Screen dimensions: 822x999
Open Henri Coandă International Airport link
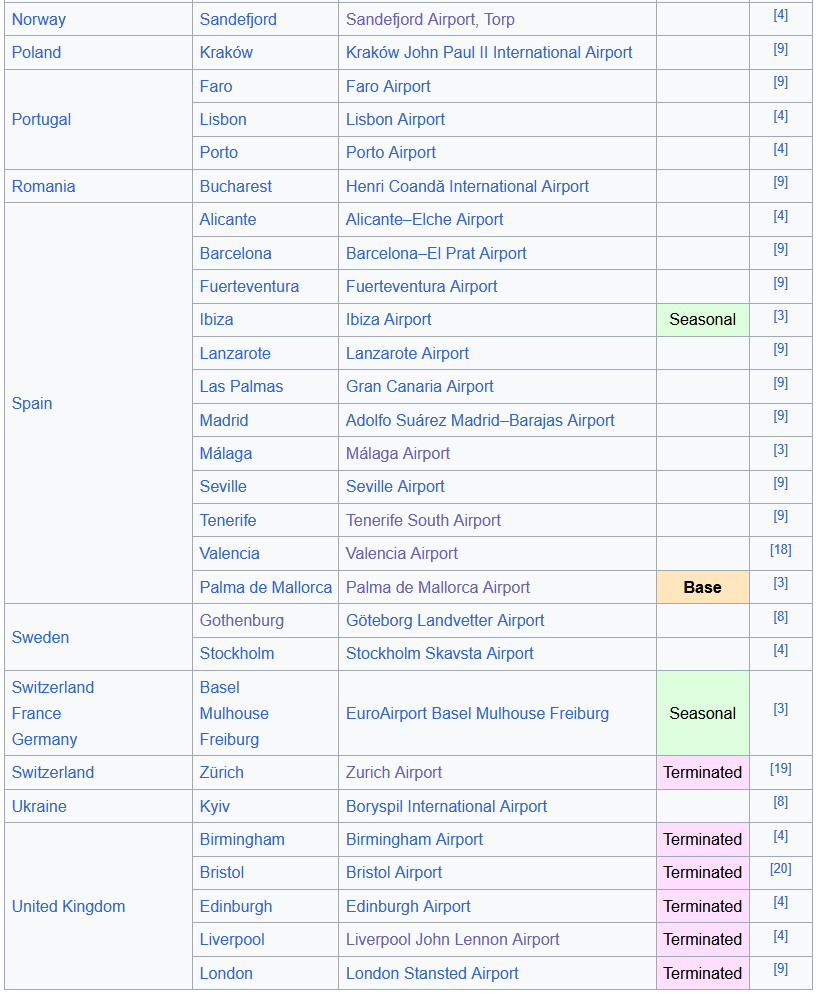467,186
